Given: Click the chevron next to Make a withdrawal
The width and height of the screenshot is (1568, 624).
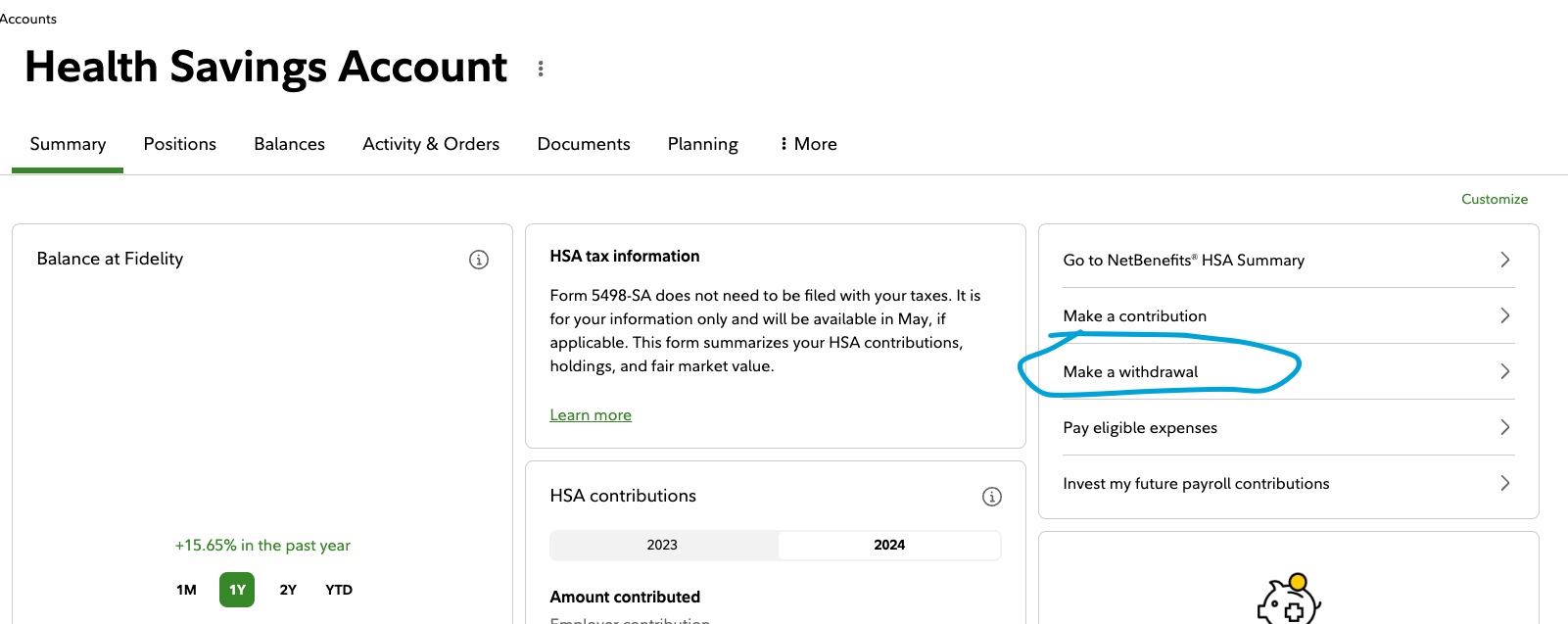Looking at the screenshot, I should point(1505,371).
